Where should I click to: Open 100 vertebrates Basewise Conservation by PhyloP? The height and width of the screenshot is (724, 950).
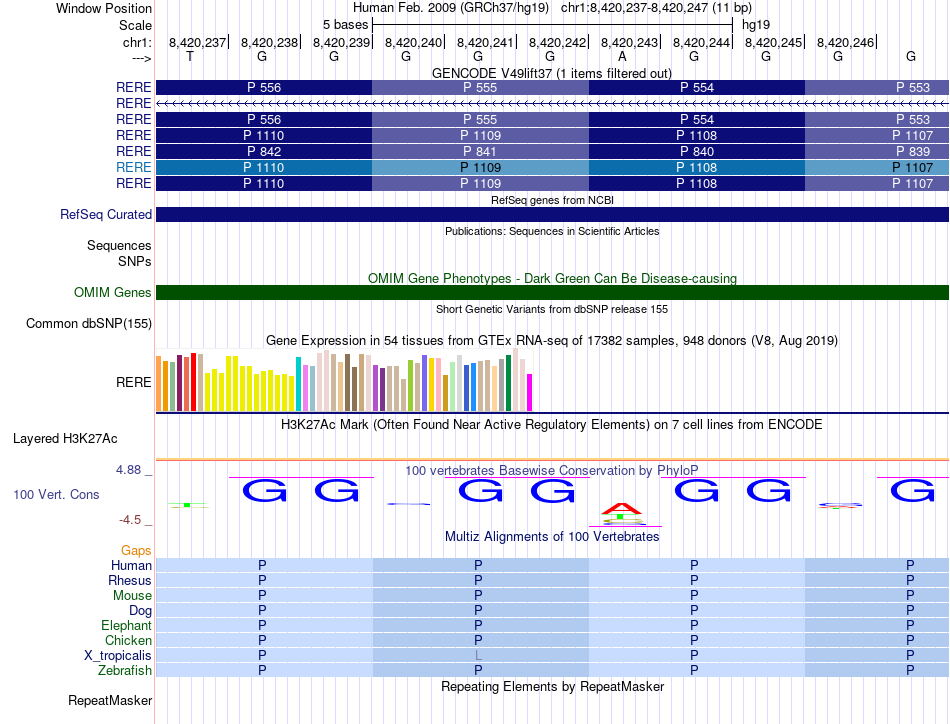tap(552, 470)
